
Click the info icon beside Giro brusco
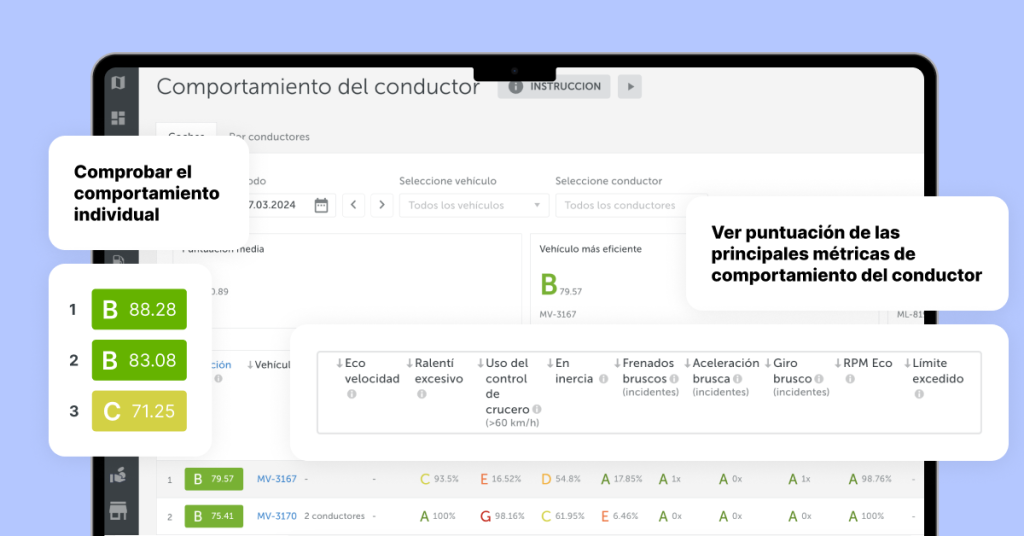pos(819,379)
